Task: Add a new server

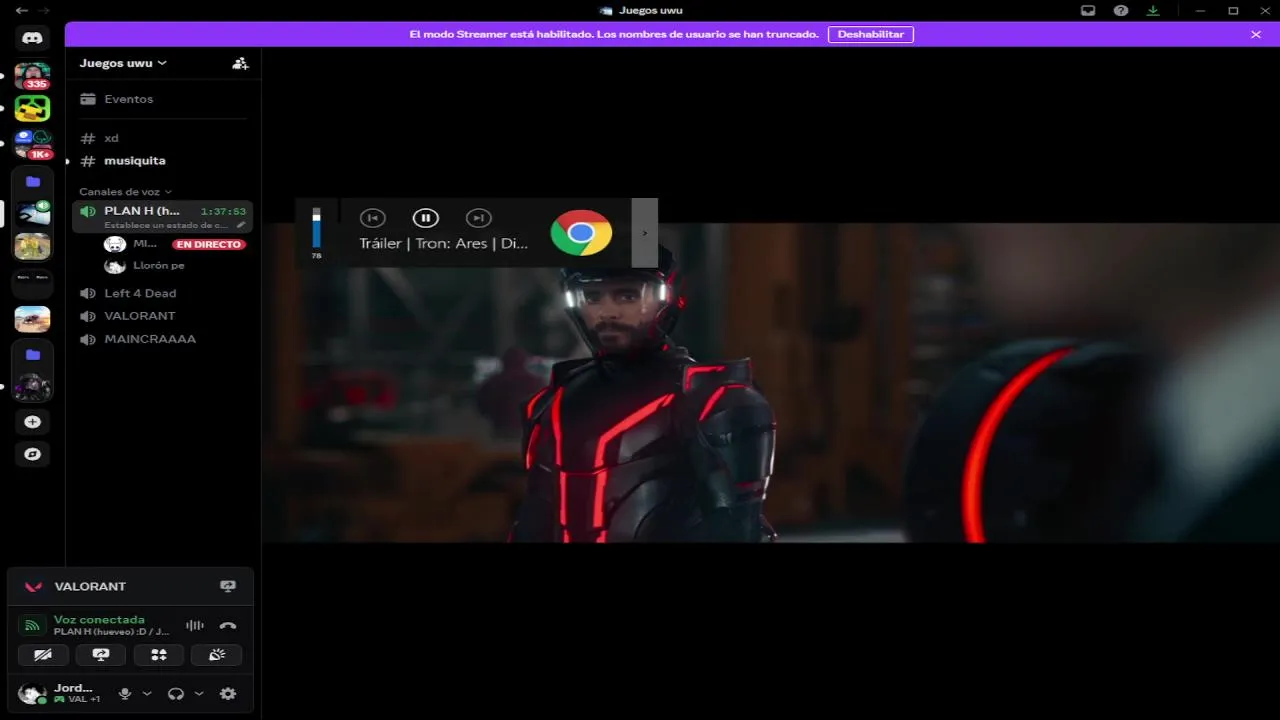Action: pyautogui.click(x=32, y=422)
